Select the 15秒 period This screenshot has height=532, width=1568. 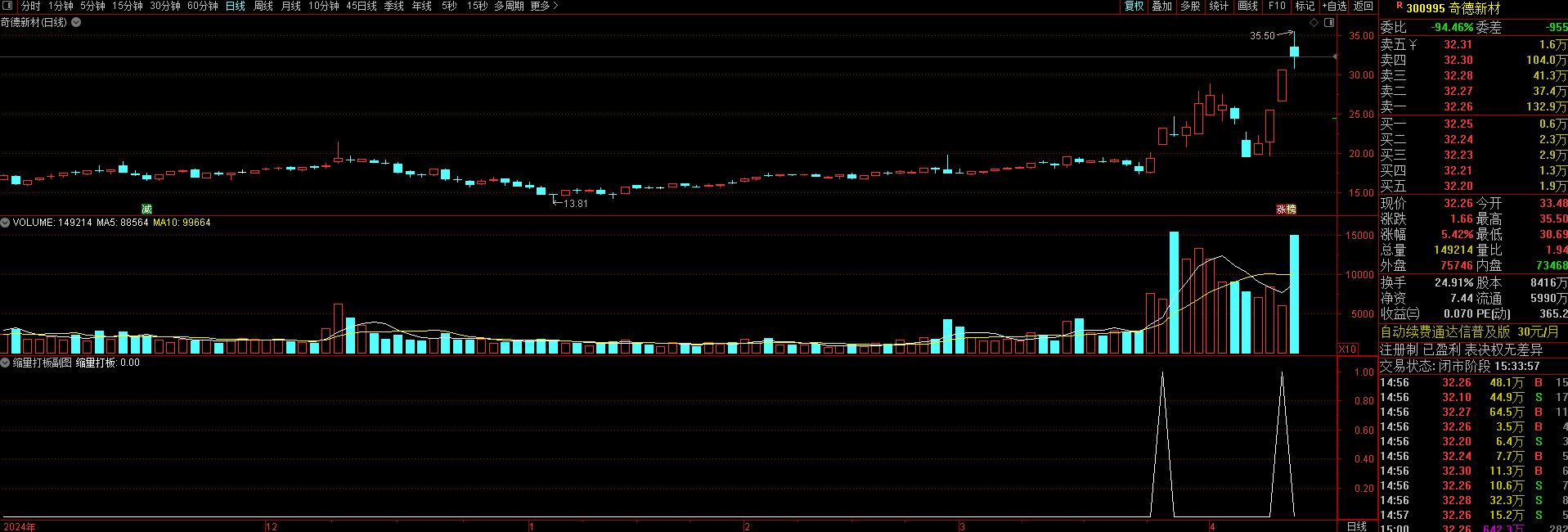(x=477, y=6)
